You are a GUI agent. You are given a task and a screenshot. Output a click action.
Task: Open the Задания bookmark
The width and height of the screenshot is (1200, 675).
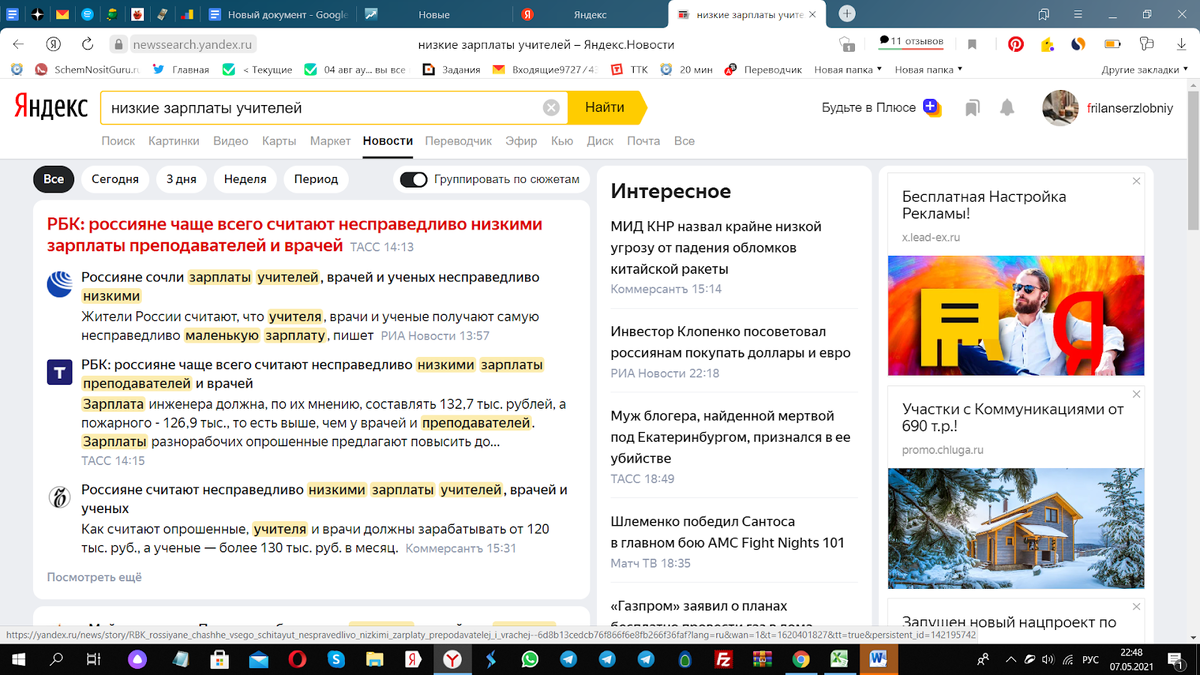click(x=451, y=70)
